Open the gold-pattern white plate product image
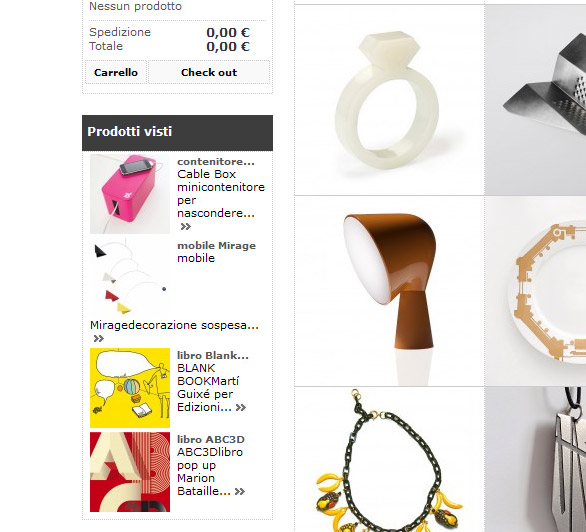 tap(536, 291)
